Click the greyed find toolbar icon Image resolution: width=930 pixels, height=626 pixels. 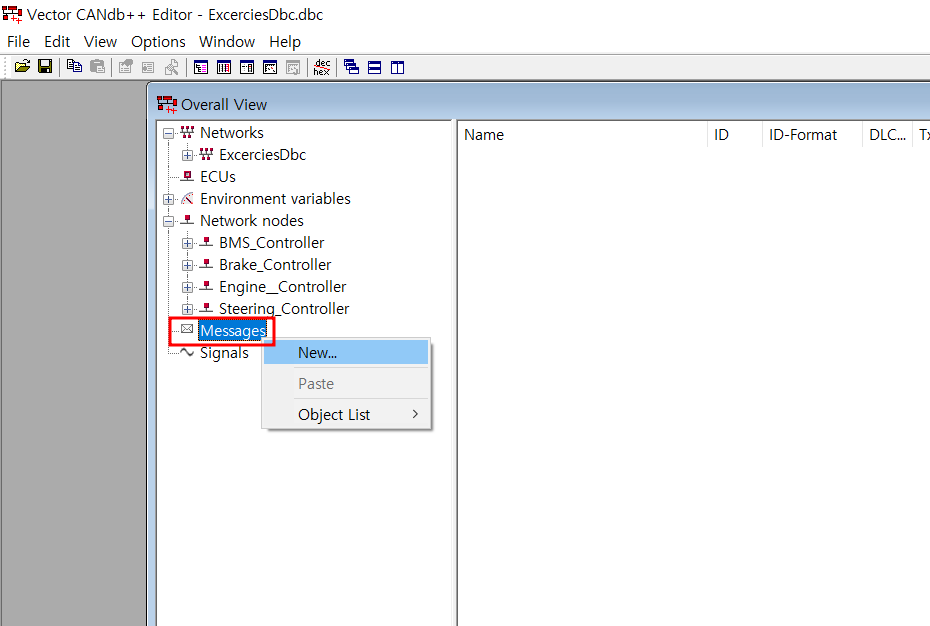[x=171, y=67]
